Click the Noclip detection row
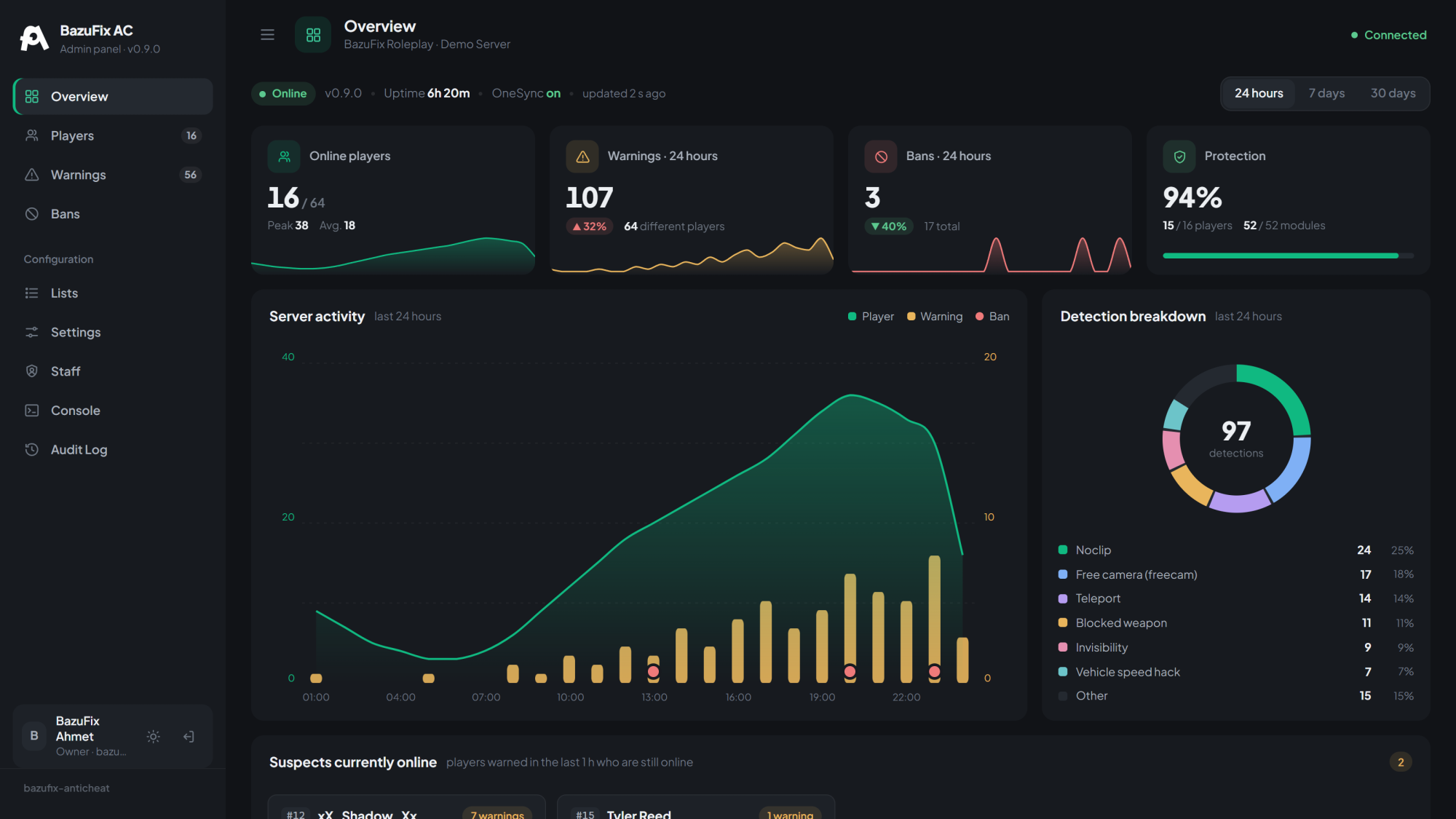 coord(1235,550)
